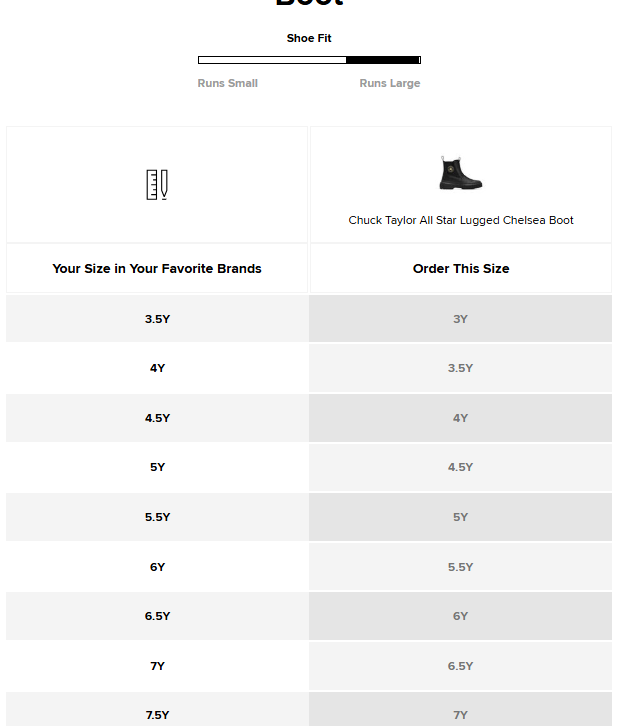Select the 6Y favorite brand size row
This screenshot has width=627, height=726.
[x=157, y=567]
